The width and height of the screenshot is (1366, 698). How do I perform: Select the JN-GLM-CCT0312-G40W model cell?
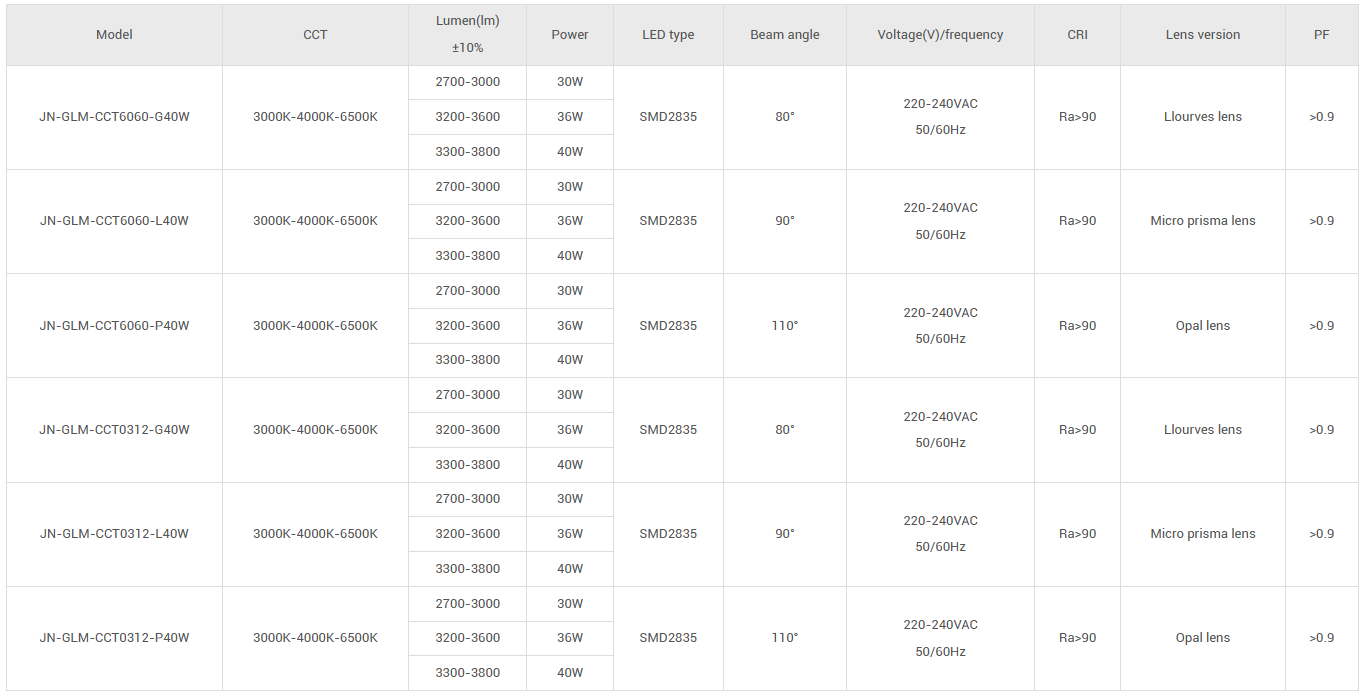pyautogui.click(x=114, y=430)
